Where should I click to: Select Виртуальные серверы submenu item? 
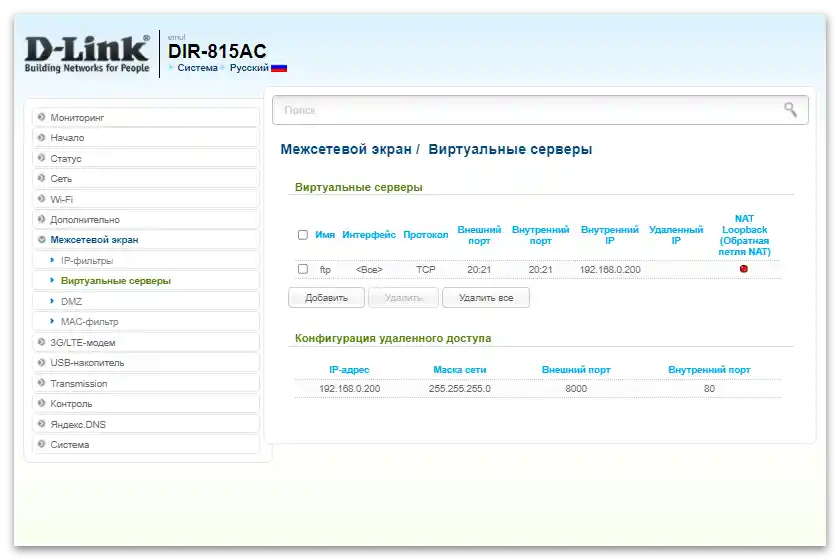click(146, 281)
